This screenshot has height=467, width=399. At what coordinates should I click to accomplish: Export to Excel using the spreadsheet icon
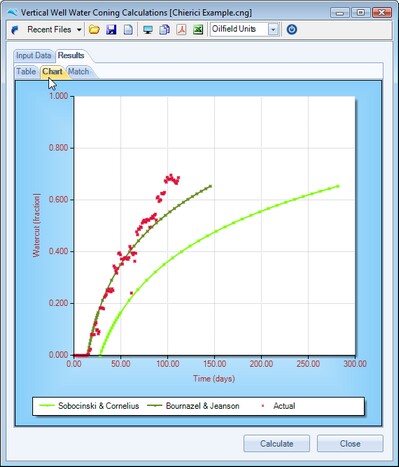[x=198, y=30]
